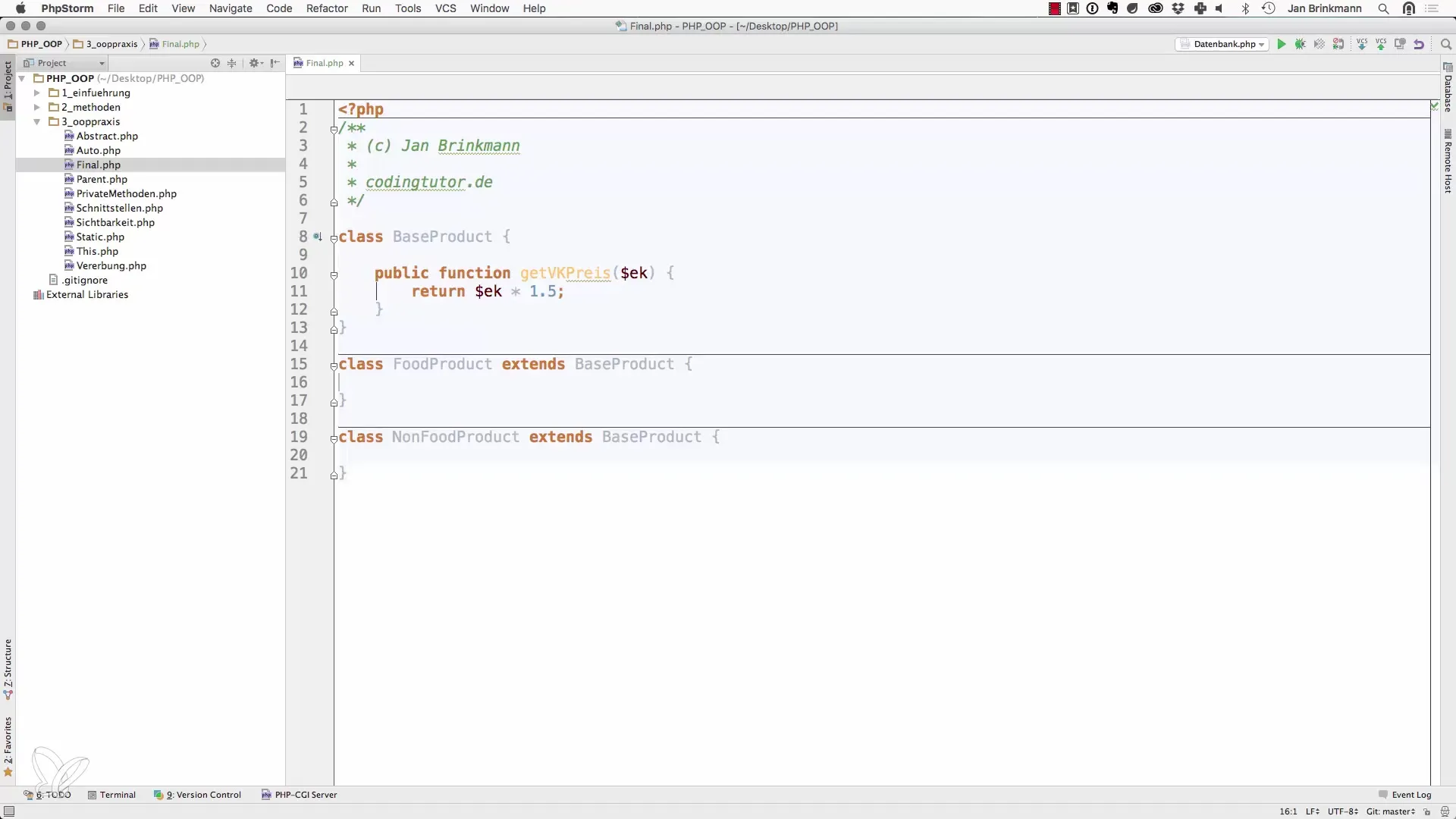Click 3_ooppraxis in the breadcrumb bar

[x=105, y=44]
